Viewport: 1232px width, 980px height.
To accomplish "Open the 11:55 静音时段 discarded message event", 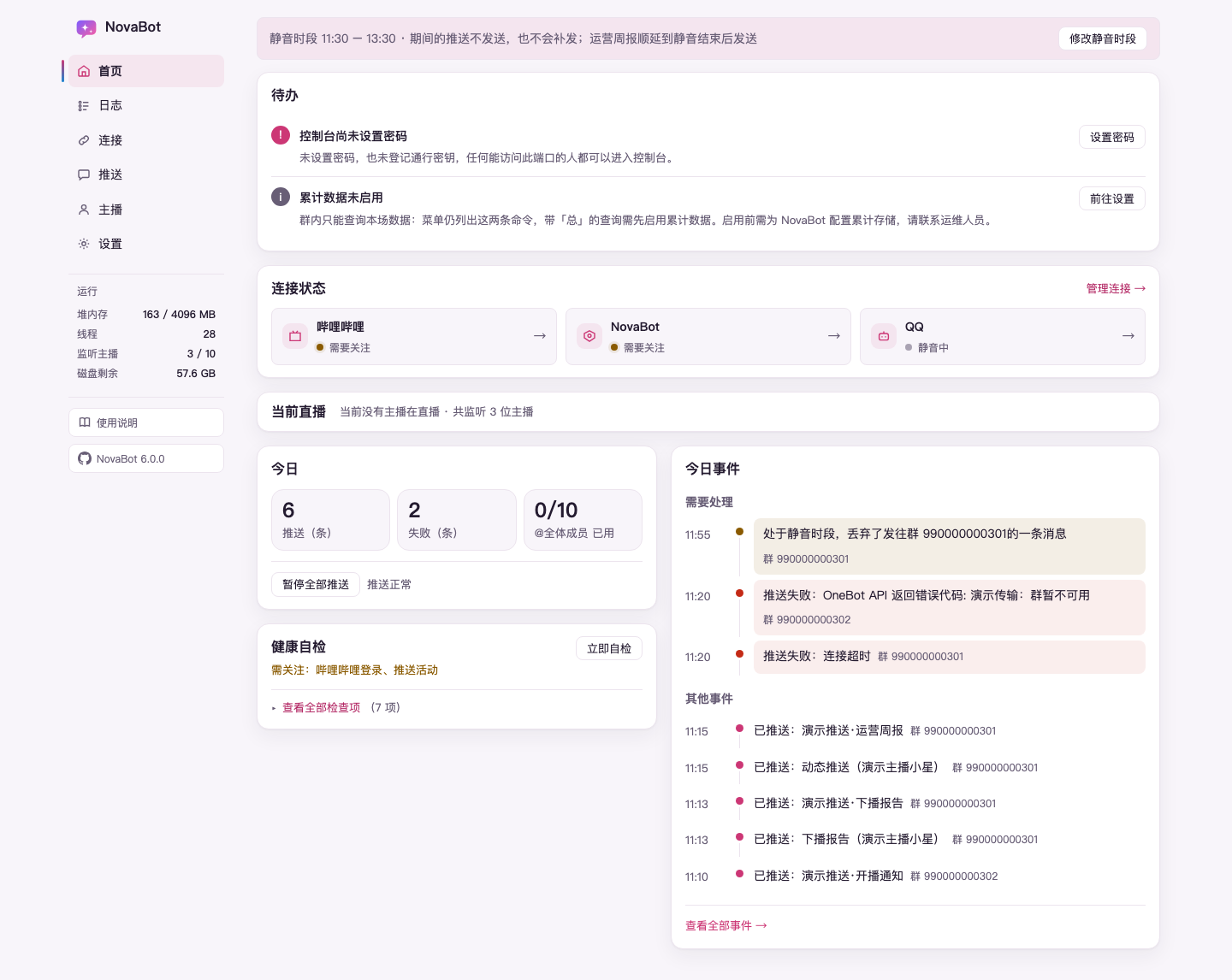I will pyautogui.click(x=950, y=546).
